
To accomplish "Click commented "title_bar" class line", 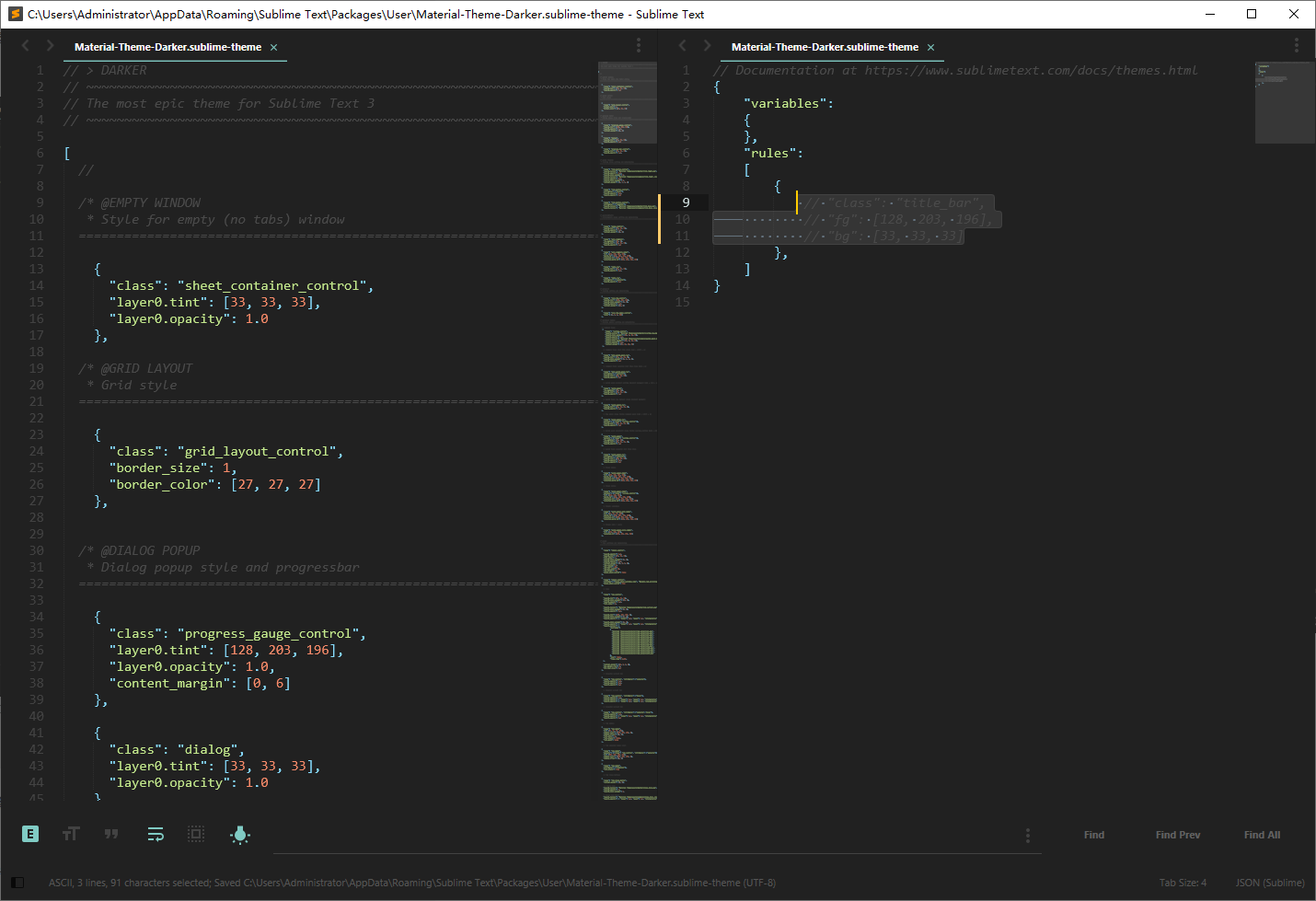I will point(894,202).
